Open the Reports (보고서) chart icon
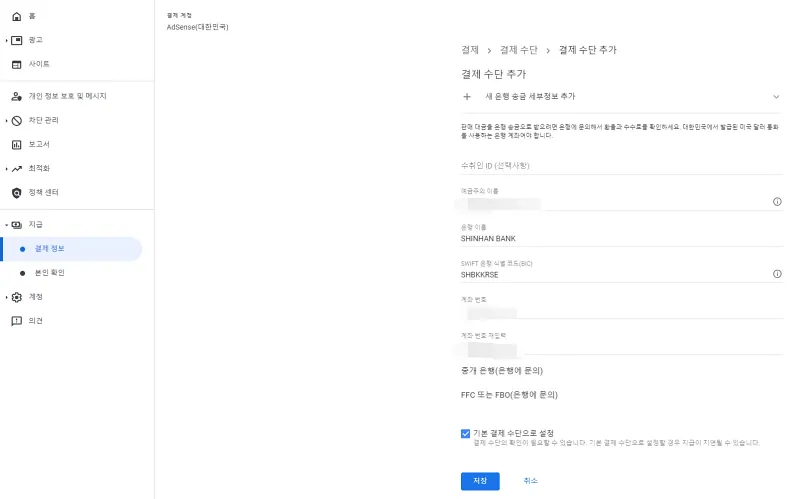Image resolution: width=800 pixels, height=499 pixels. coord(16,144)
